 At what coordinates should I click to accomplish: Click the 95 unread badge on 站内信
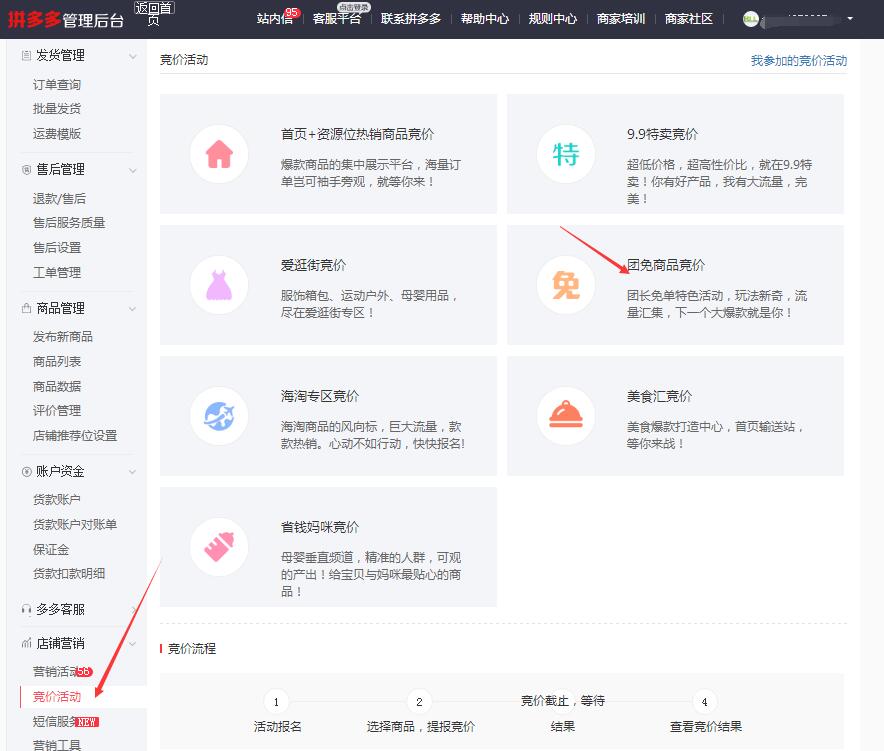(x=292, y=12)
